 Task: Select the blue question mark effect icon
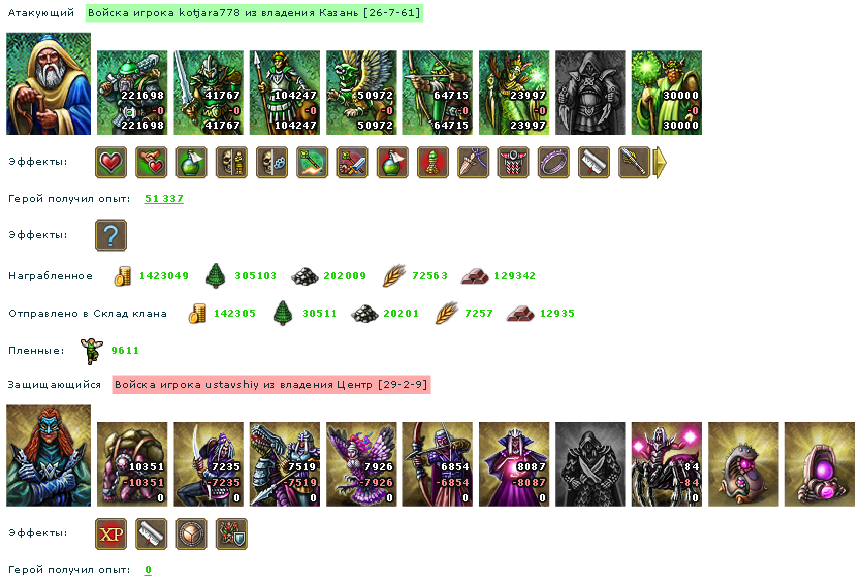[x=111, y=235]
